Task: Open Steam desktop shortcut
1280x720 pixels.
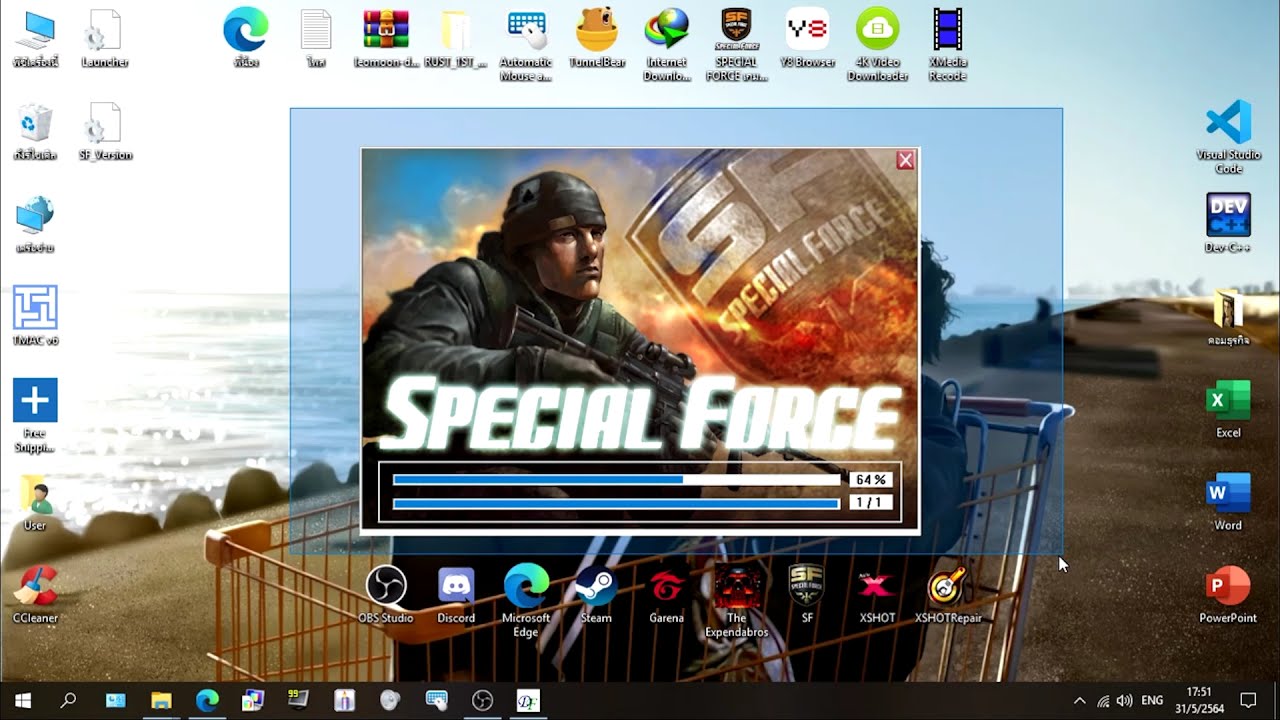Action: (x=596, y=594)
